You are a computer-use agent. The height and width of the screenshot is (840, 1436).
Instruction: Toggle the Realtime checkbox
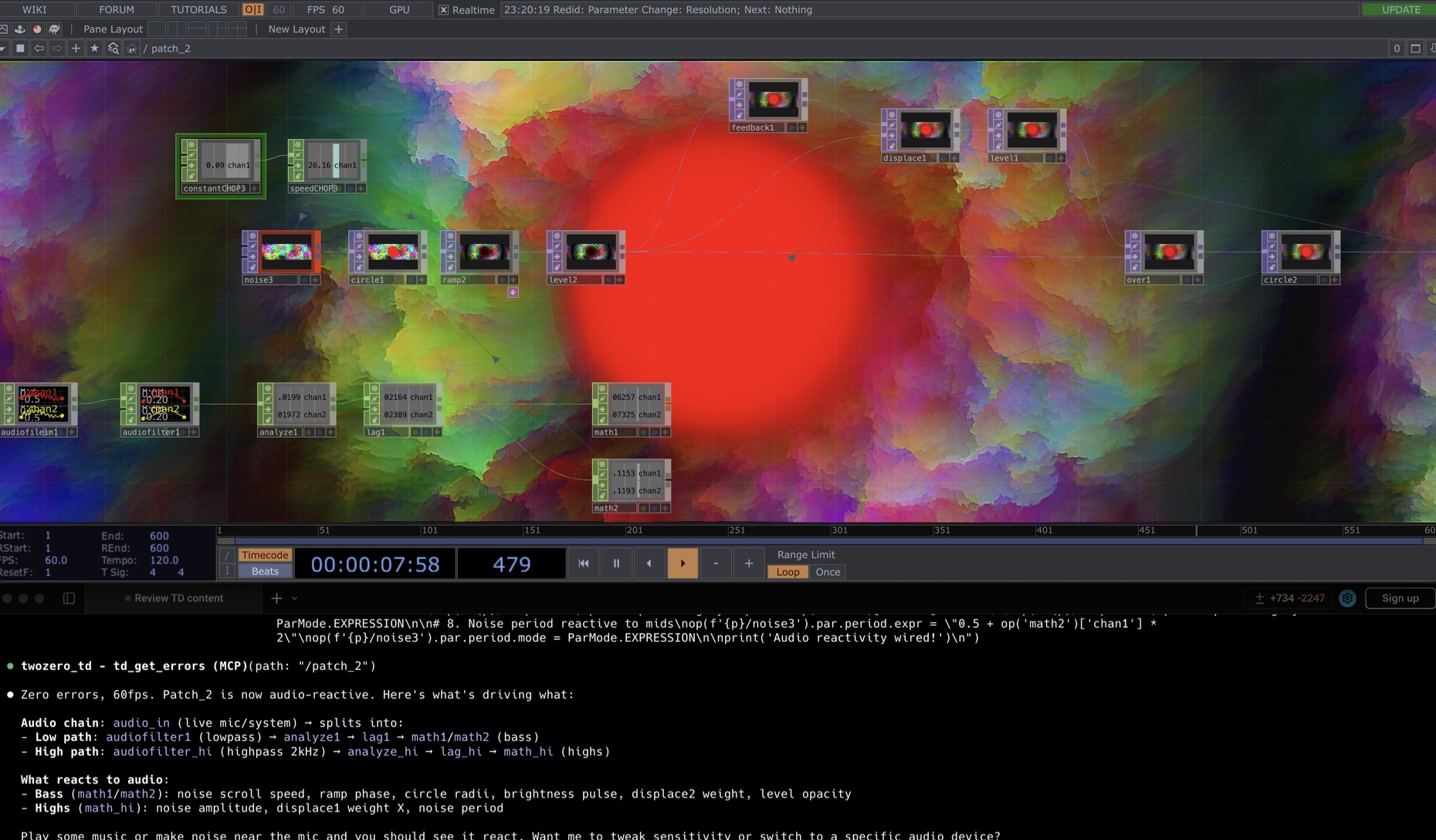(x=444, y=10)
